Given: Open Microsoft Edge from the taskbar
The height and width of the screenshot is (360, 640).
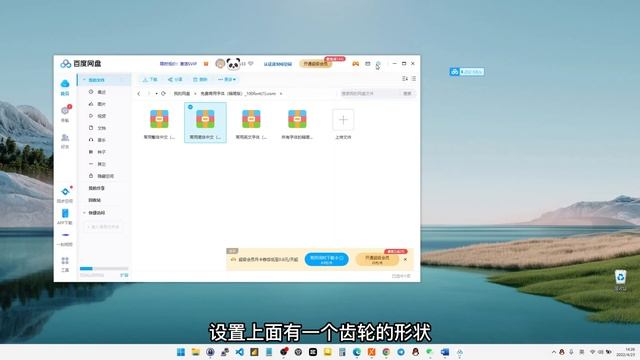Looking at the screenshot, I should point(357,352).
